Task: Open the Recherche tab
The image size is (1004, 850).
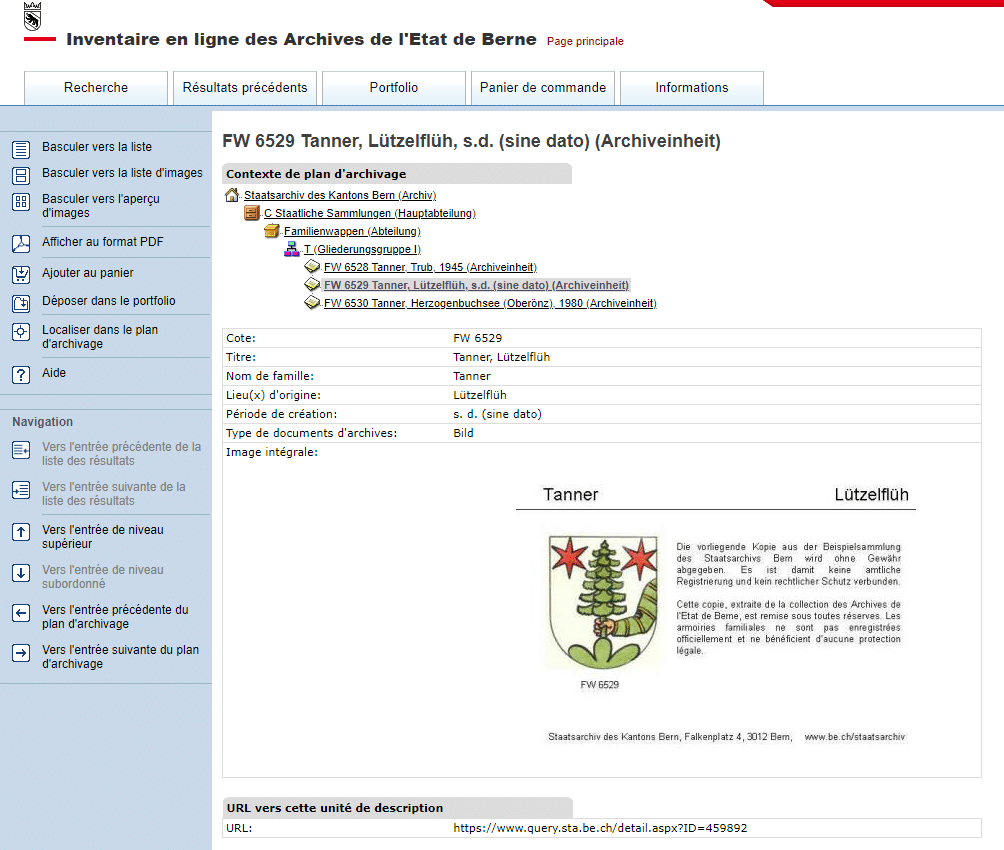Action: (x=96, y=88)
